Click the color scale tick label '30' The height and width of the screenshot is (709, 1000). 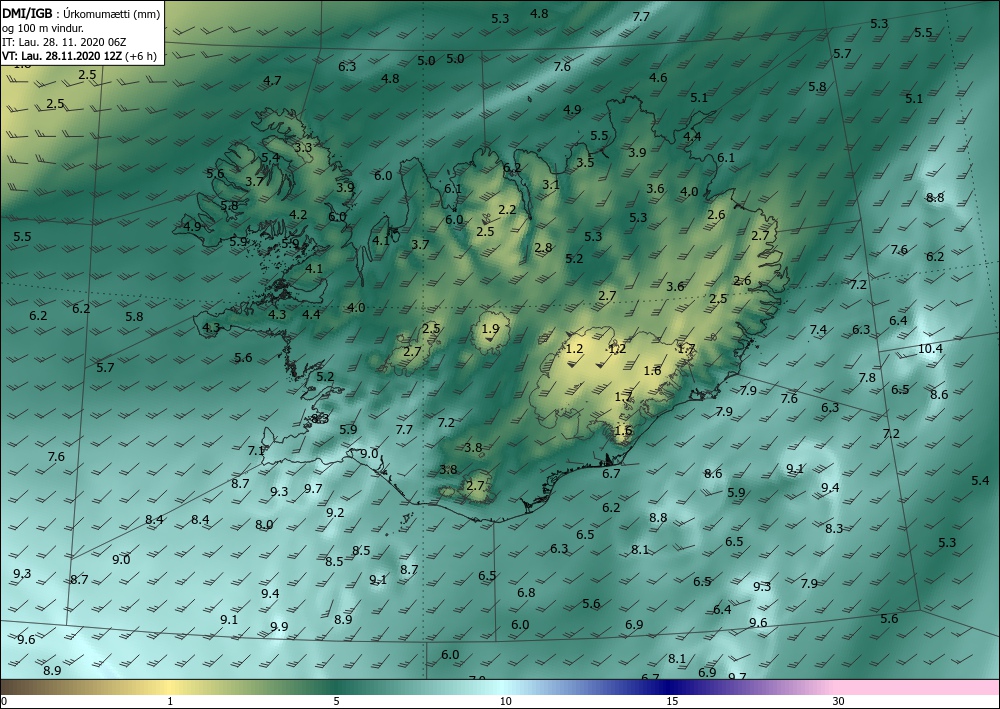click(x=839, y=701)
